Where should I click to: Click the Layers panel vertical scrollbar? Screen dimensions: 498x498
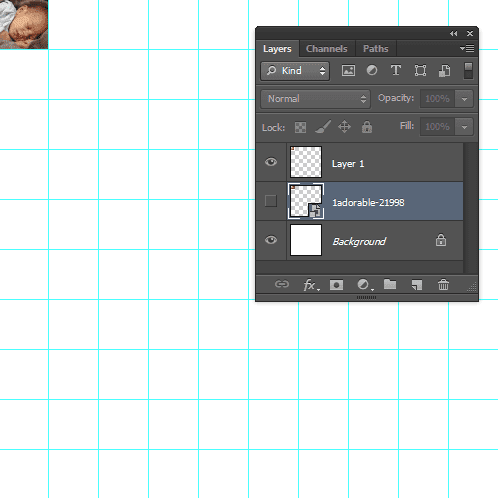(x=470, y=208)
